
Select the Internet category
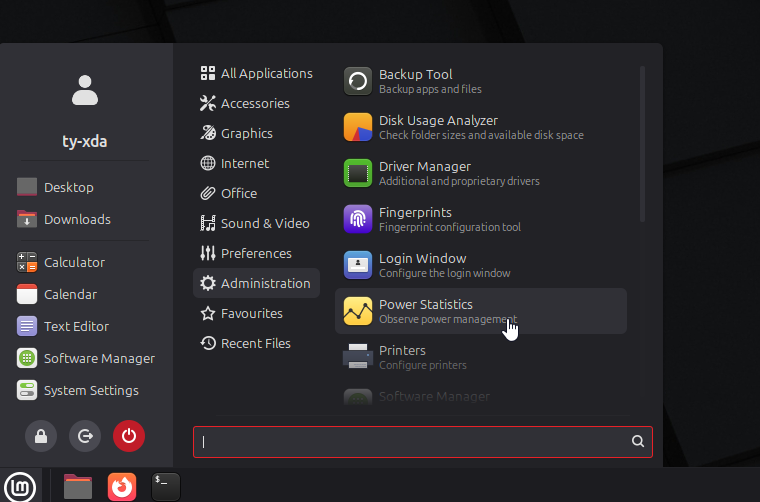click(256, 163)
